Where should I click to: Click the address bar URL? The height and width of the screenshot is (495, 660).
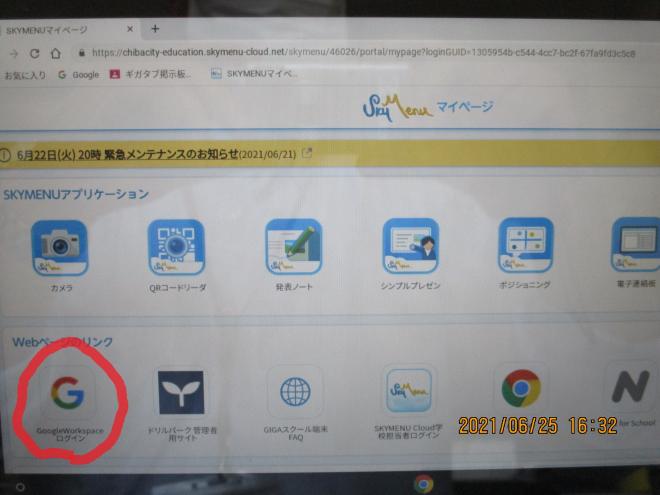tap(363, 53)
